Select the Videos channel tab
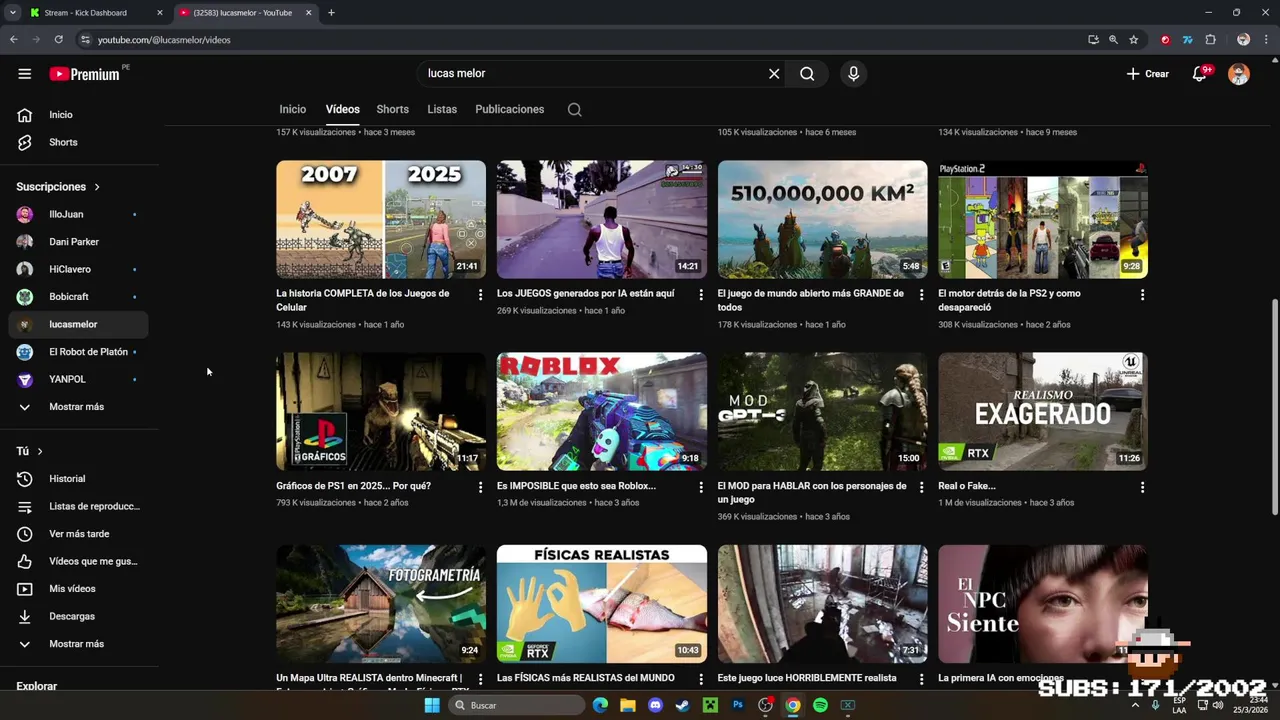This screenshot has height=720, width=1280. (x=342, y=110)
